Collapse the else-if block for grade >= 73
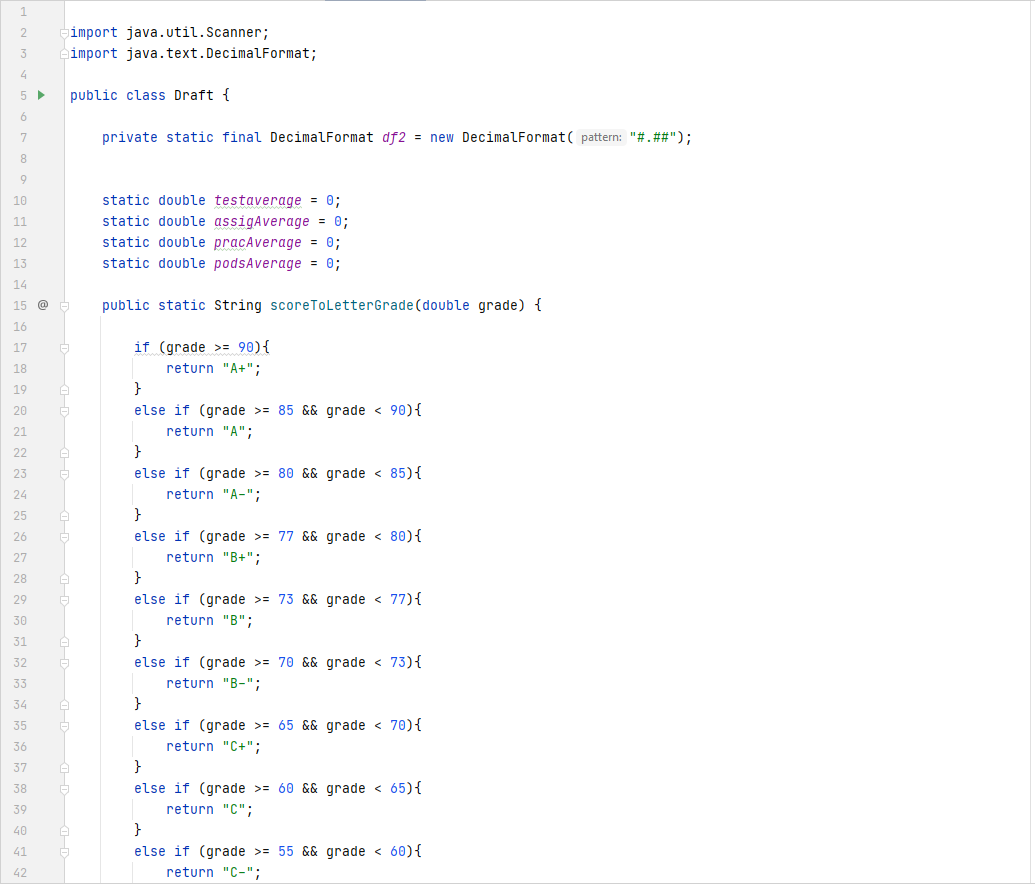Screen dimensions: 1035x884 click(63, 599)
